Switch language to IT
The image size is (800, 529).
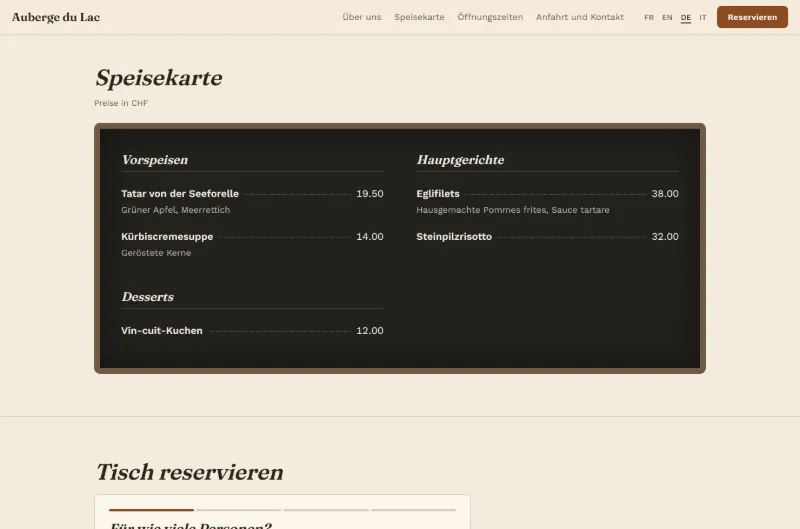pyautogui.click(x=703, y=17)
